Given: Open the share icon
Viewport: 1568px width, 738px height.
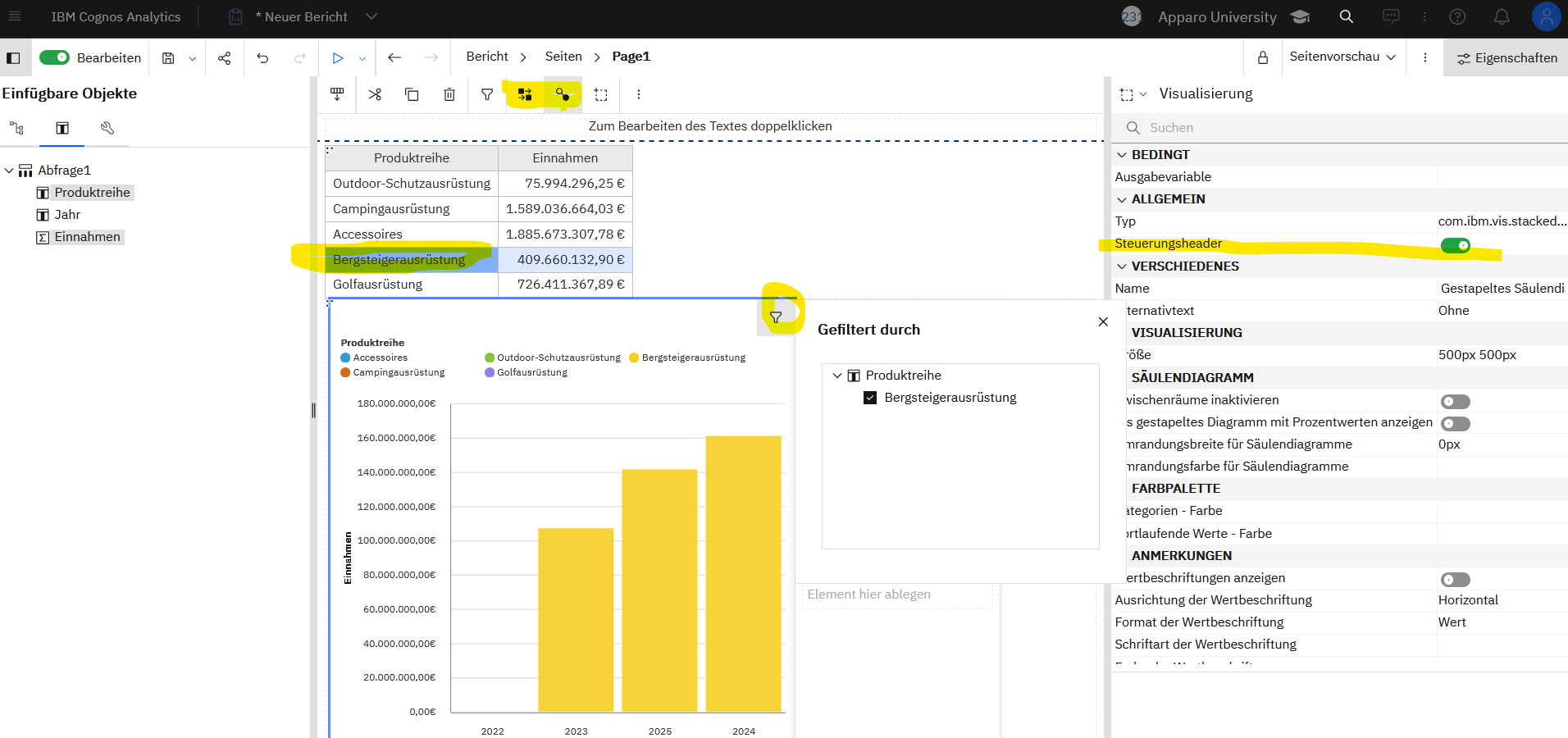Looking at the screenshot, I should pos(224,57).
